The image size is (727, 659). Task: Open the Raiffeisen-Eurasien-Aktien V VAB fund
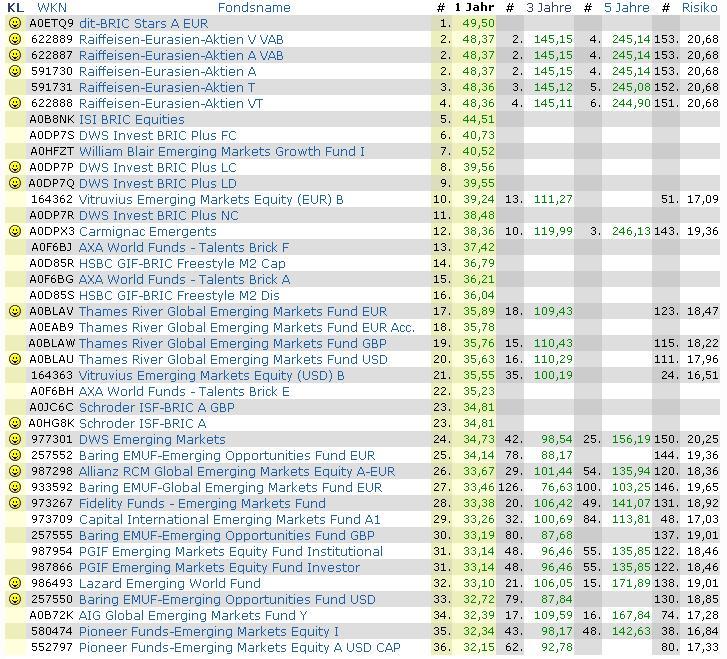181,39
